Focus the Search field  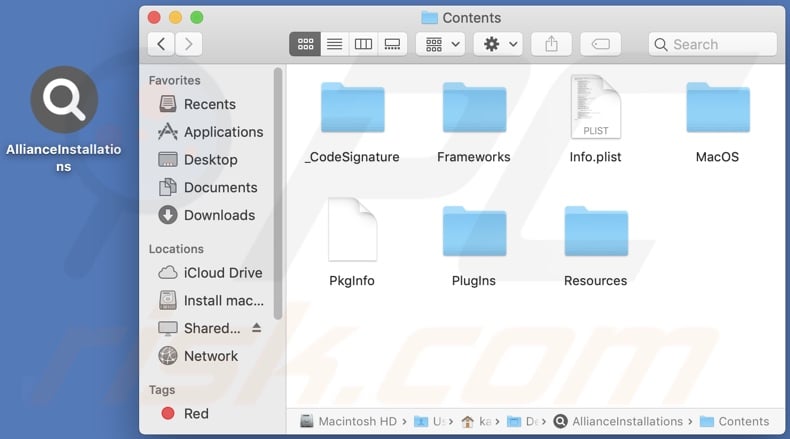pyautogui.click(x=712, y=44)
